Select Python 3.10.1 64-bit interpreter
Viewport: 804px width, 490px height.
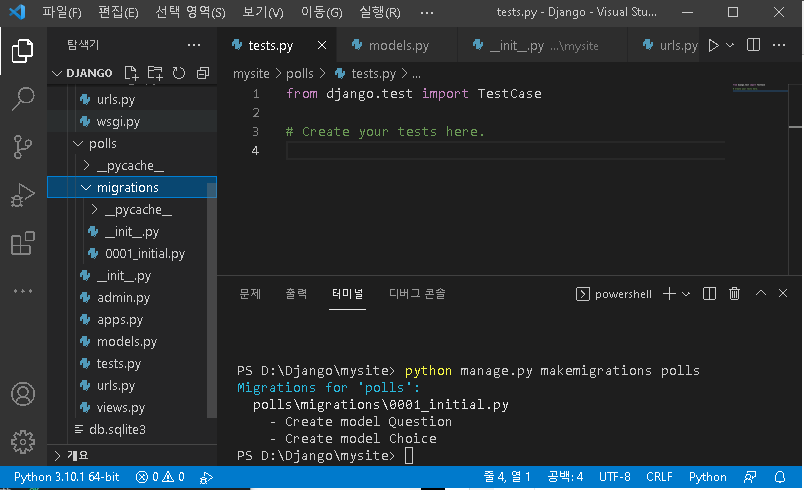pos(67,477)
